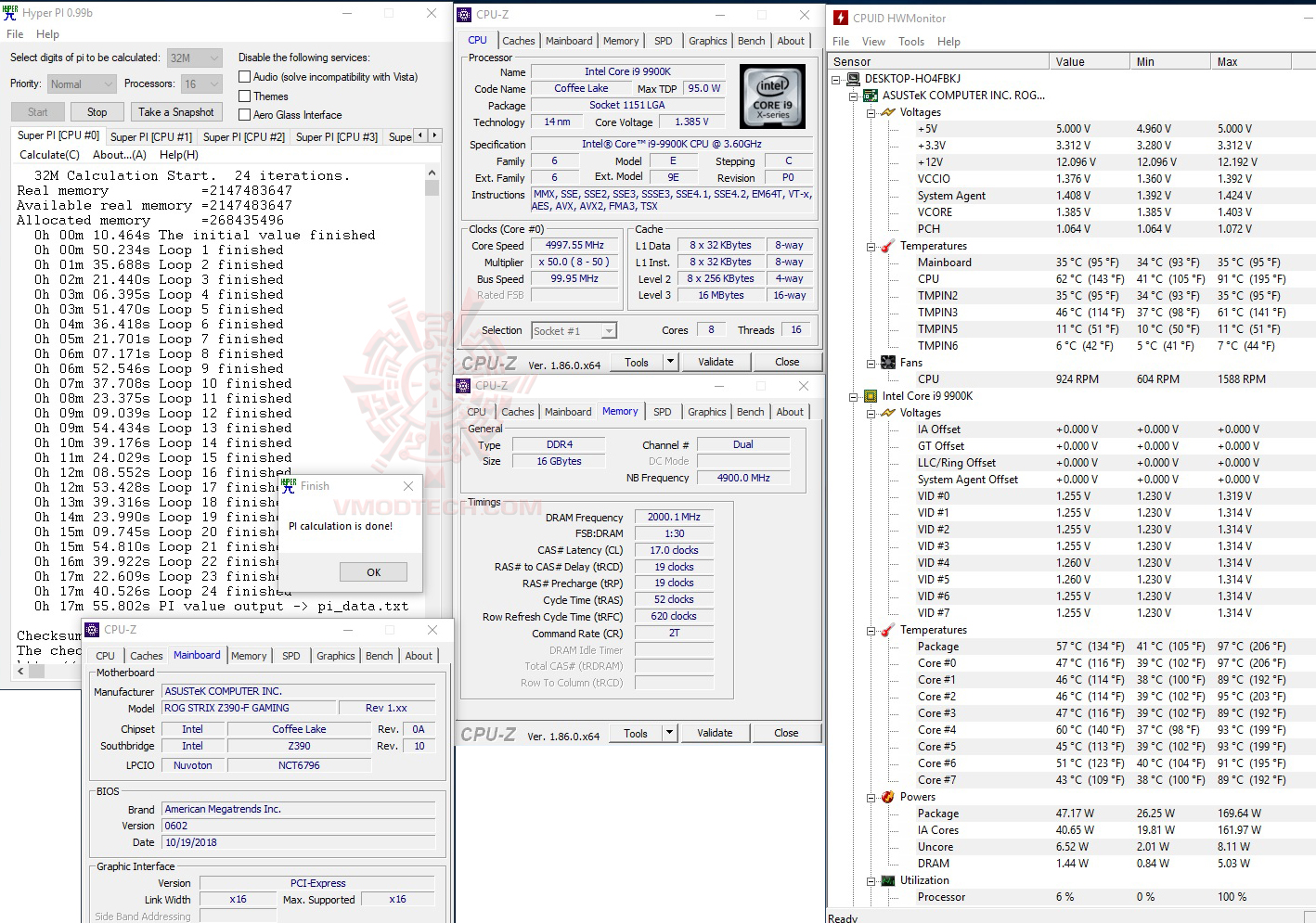Click the left arrow of the Hyper PI horizontal scrollbar
The width and height of the screenshot is (1316, 923).
coord(21,671)
